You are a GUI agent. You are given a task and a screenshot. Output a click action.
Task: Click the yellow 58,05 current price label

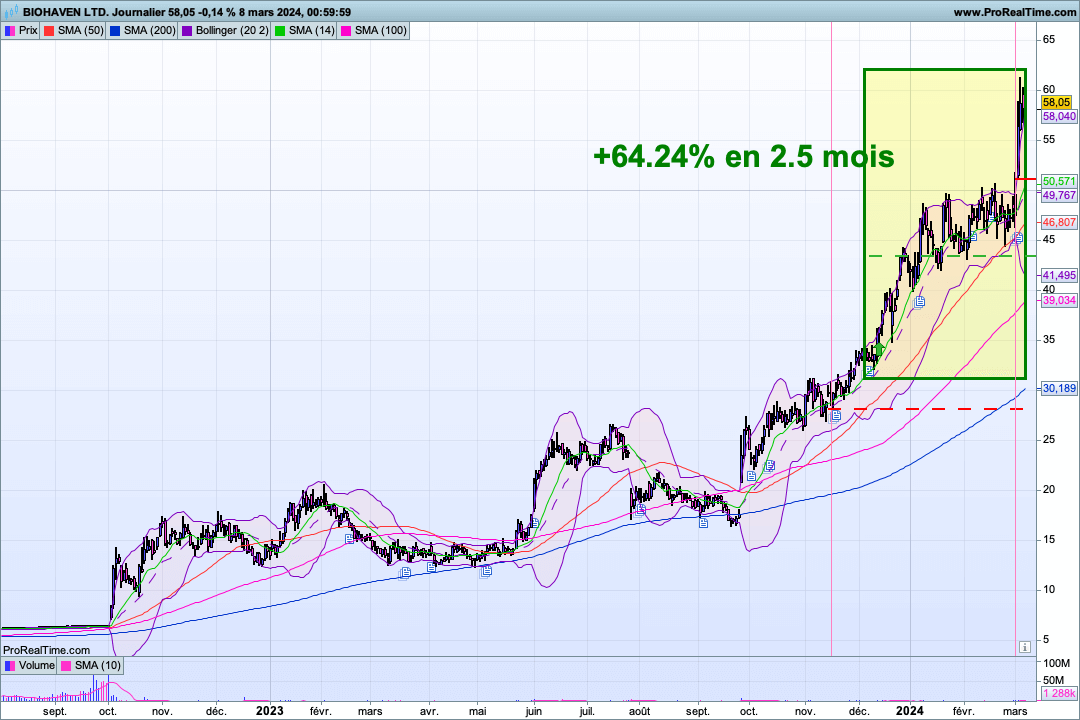(1057, 102)
